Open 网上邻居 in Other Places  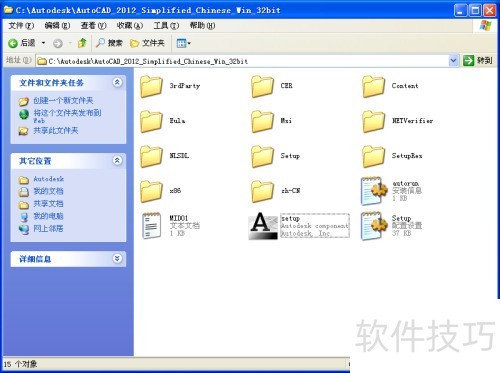coord(48,229)
